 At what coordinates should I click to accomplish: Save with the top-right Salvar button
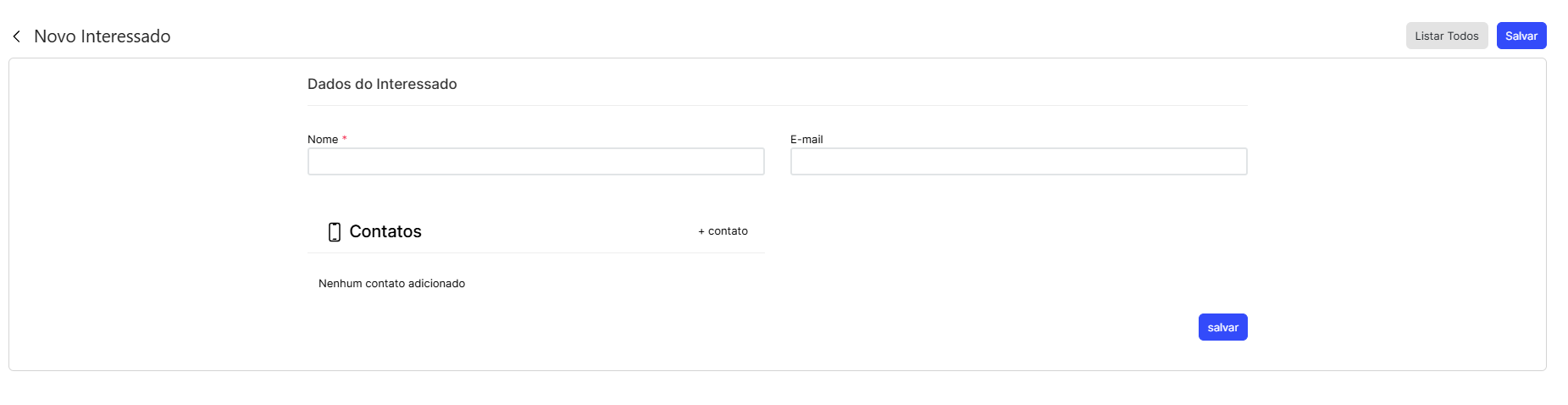coord(1521,36)
